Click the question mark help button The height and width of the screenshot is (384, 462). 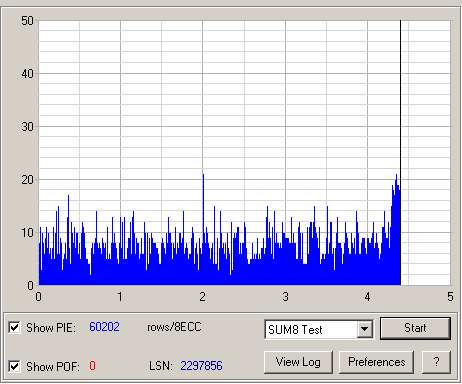pyautogui.click(x=436, y=362)
